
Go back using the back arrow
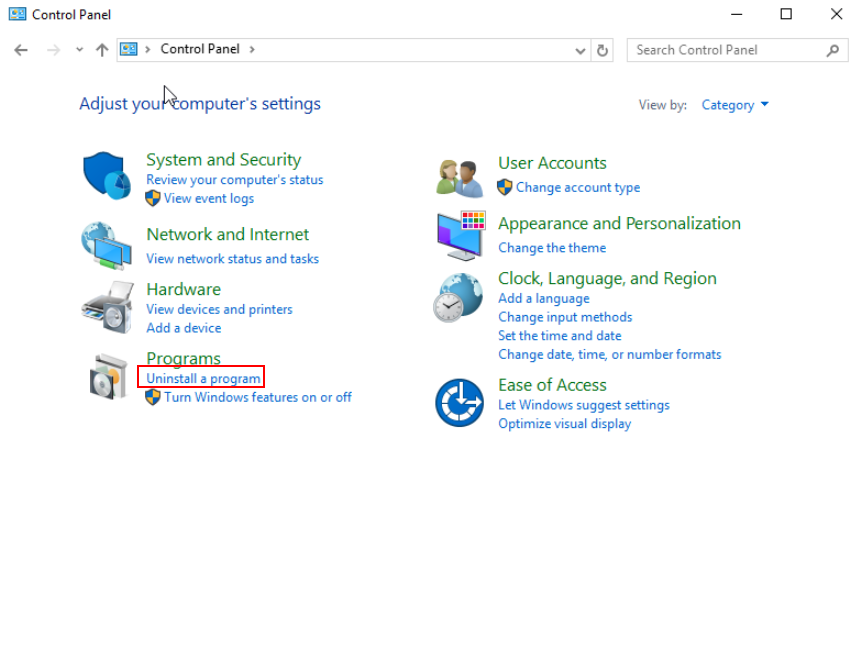pos(21,50)
